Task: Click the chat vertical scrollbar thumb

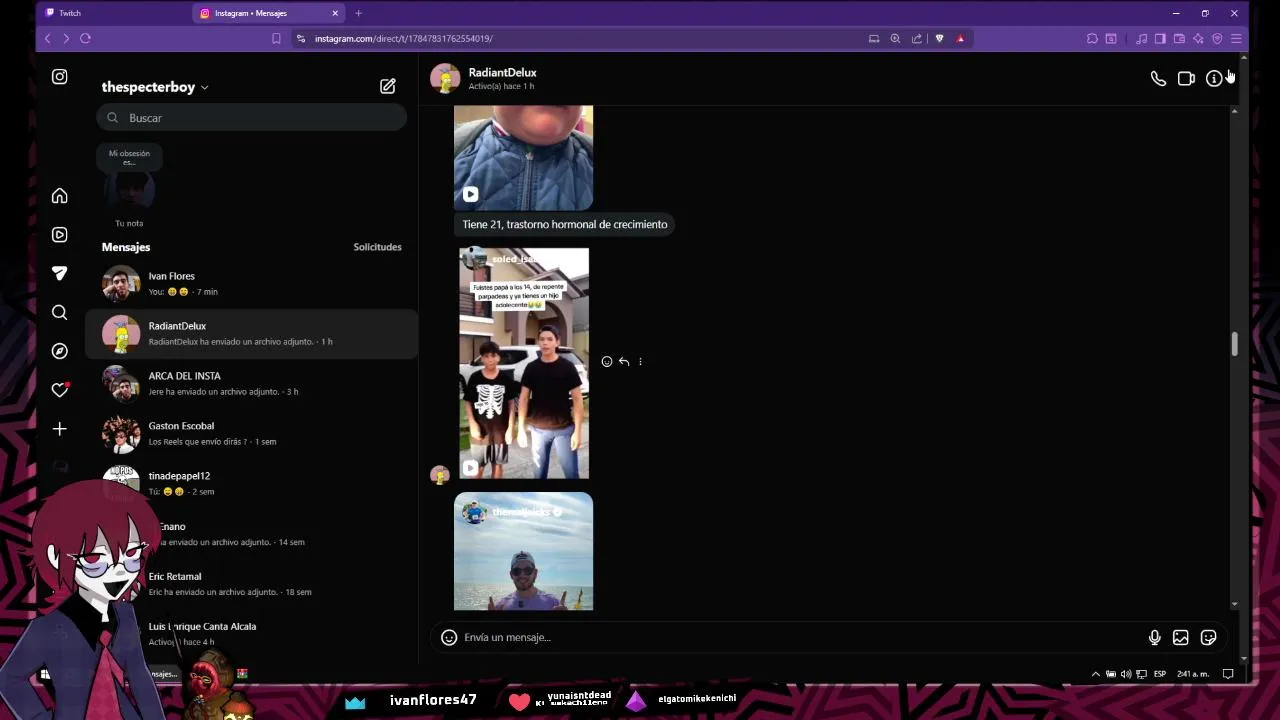Action: [x=1234, y=344]
